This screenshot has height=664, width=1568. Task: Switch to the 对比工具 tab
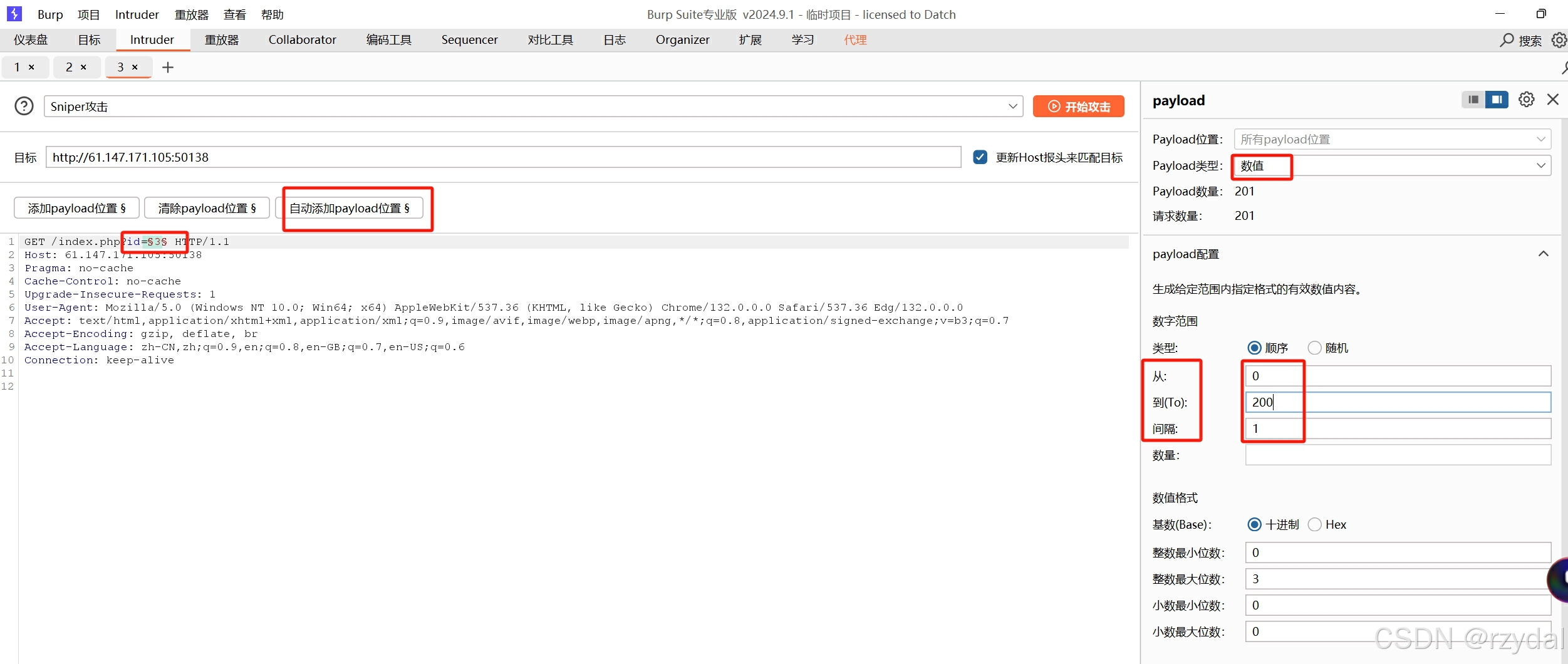point(551,39)
